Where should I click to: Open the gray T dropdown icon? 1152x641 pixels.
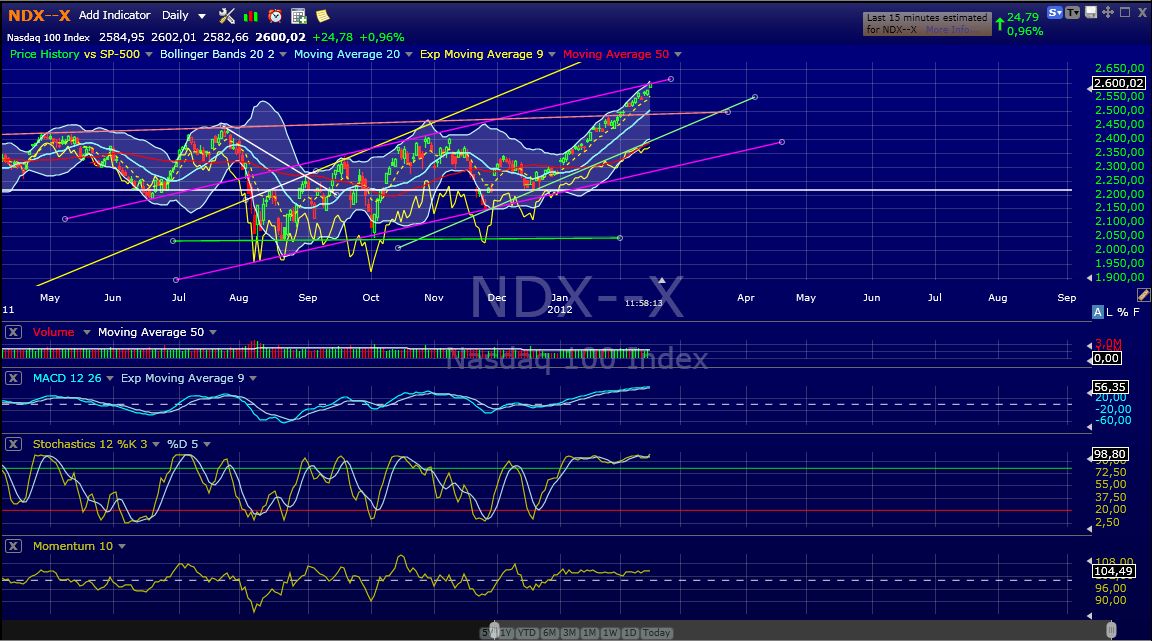click(1073, 12)
